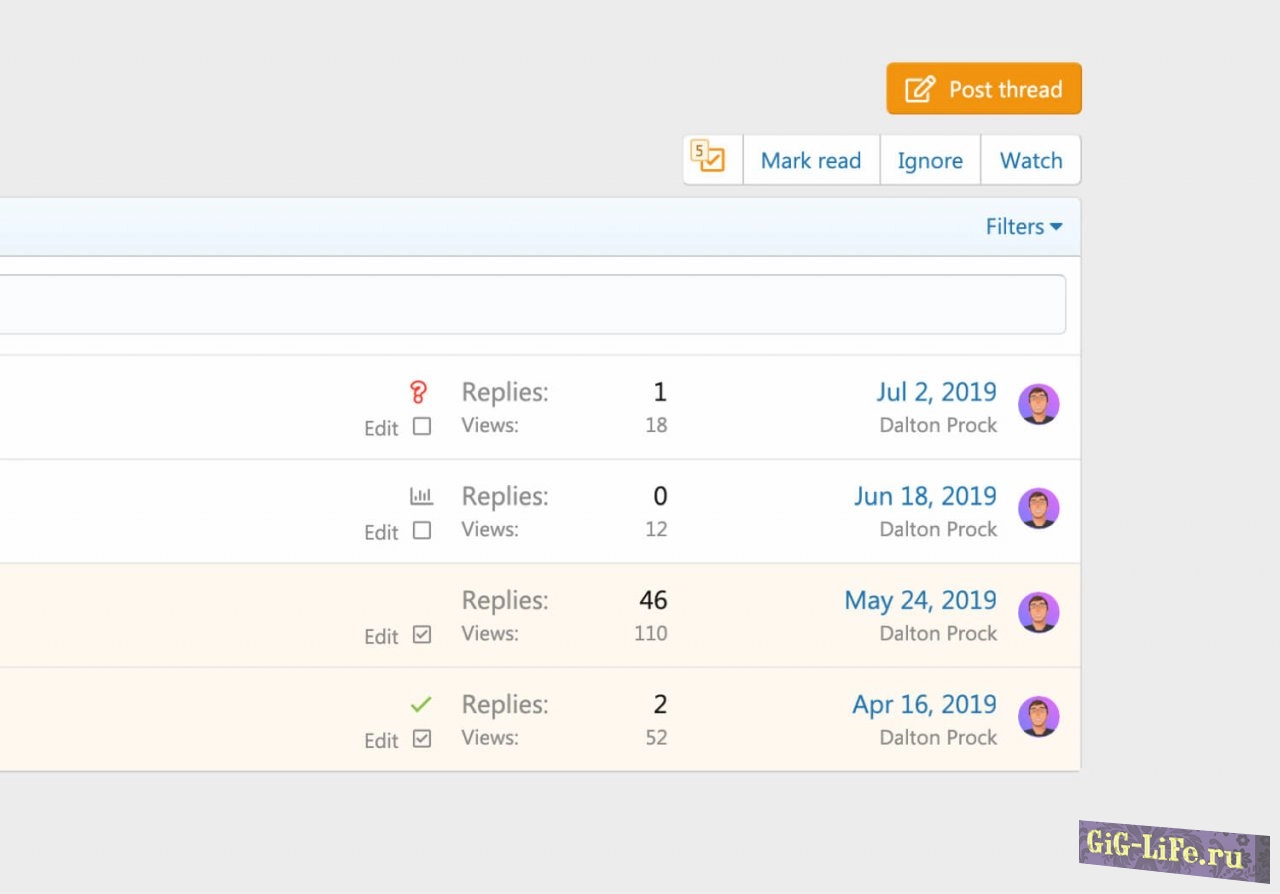Screen dimensions: 1280x894
Task: Deselect the checkbox on the Apr 16 thread
Action: pos(422,739)
